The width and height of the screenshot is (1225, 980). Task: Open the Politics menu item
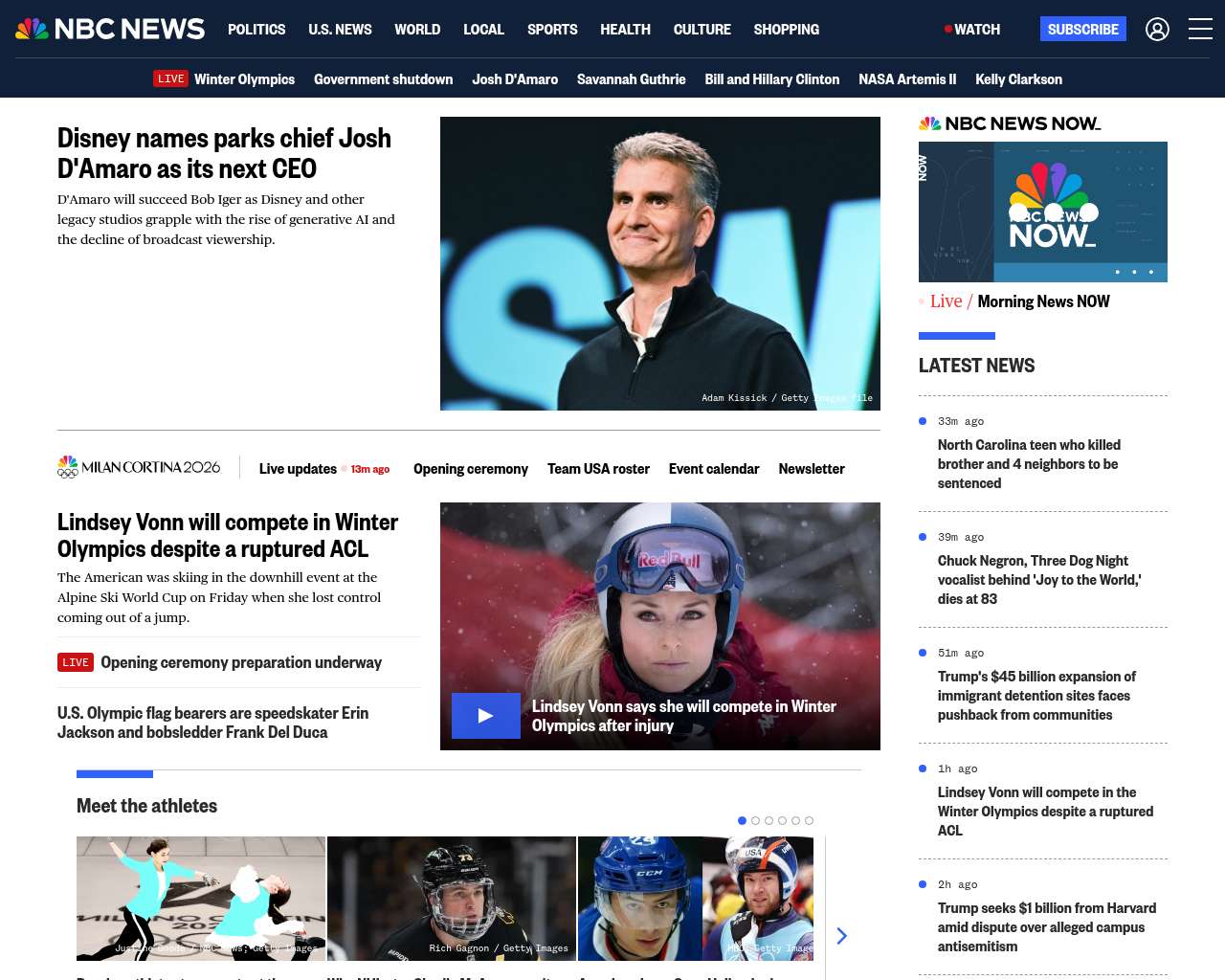256,30
